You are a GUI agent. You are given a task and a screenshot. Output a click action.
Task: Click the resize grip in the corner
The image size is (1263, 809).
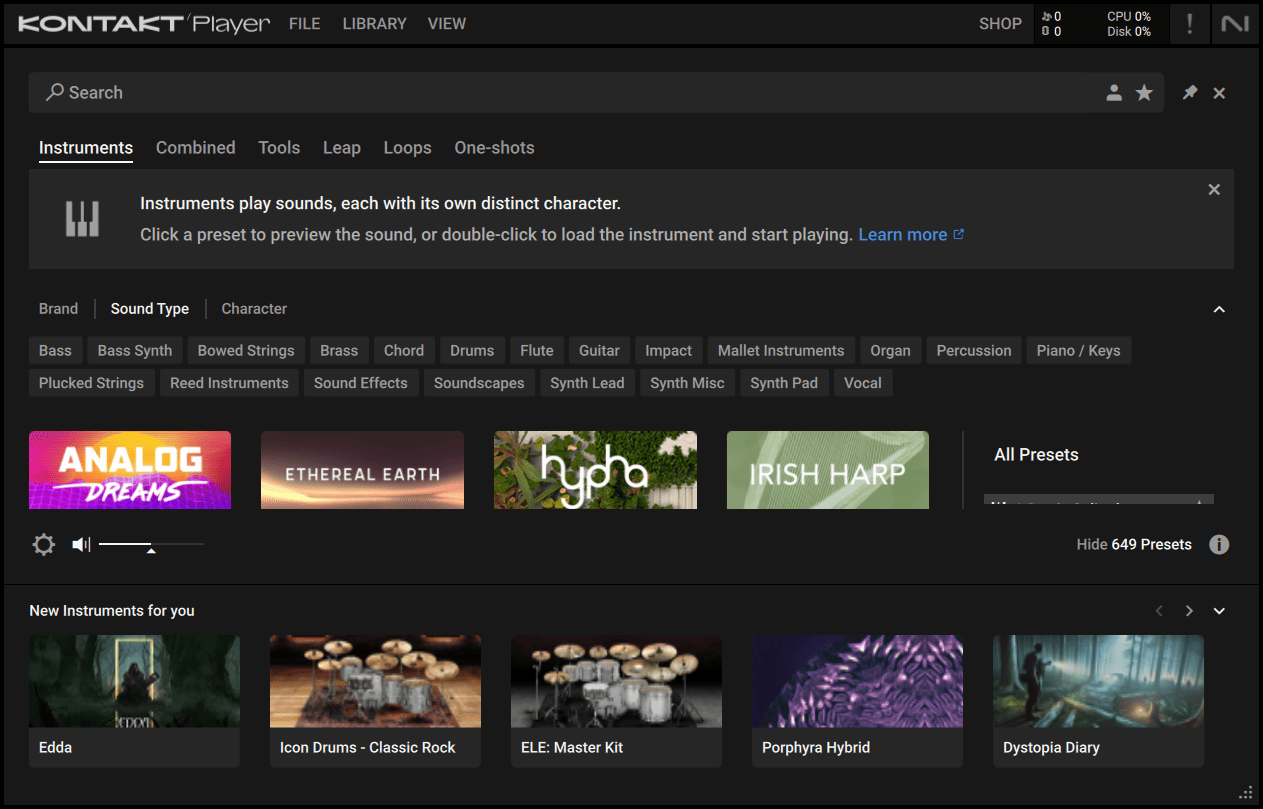1245,793
